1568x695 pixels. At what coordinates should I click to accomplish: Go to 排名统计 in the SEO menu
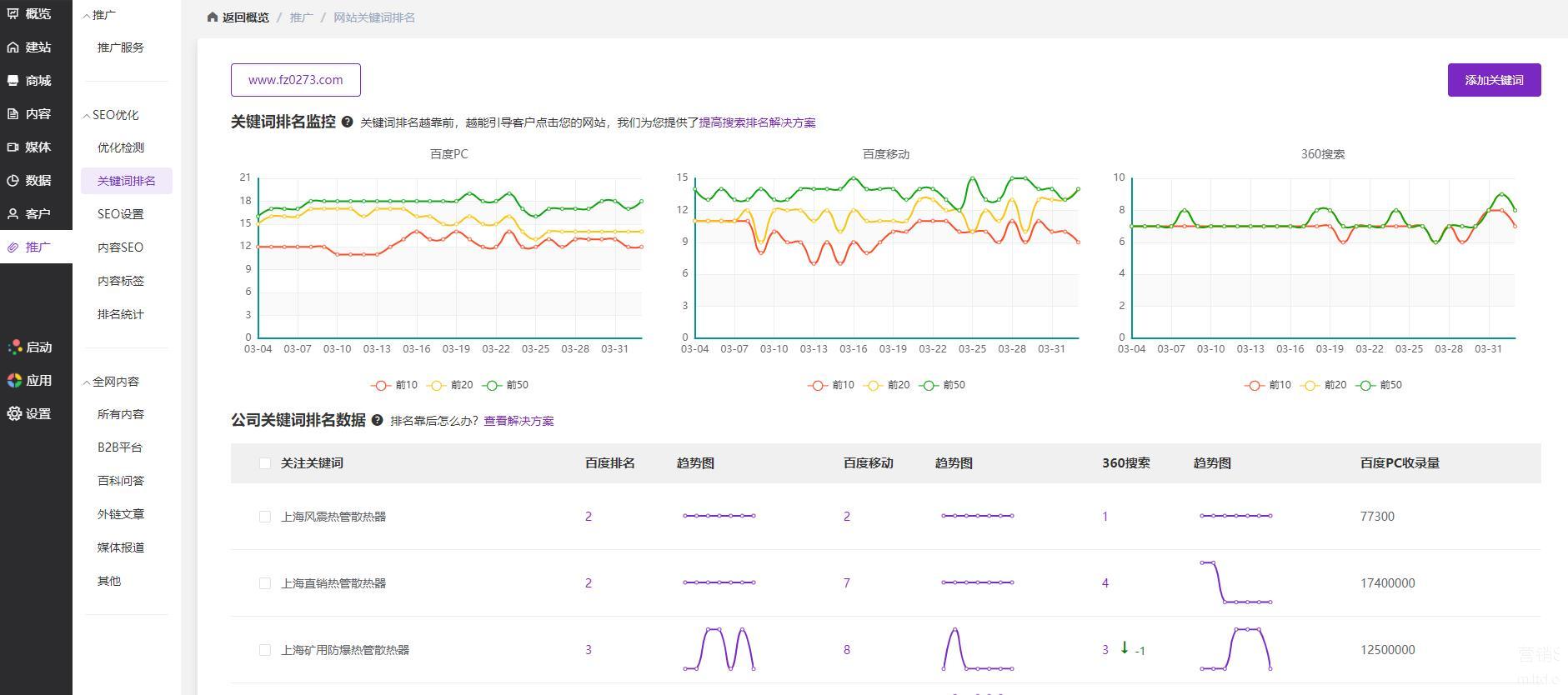(x=121, y=314)
